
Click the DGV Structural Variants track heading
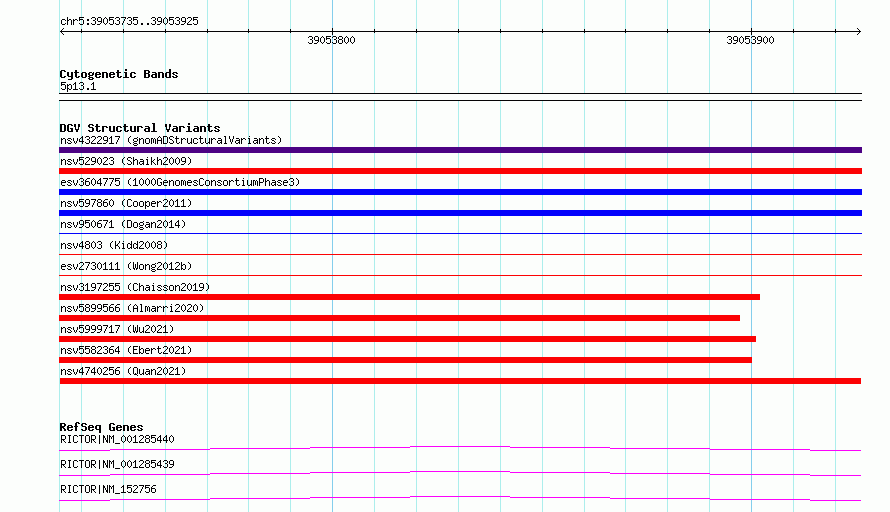[x=140, y=128]
